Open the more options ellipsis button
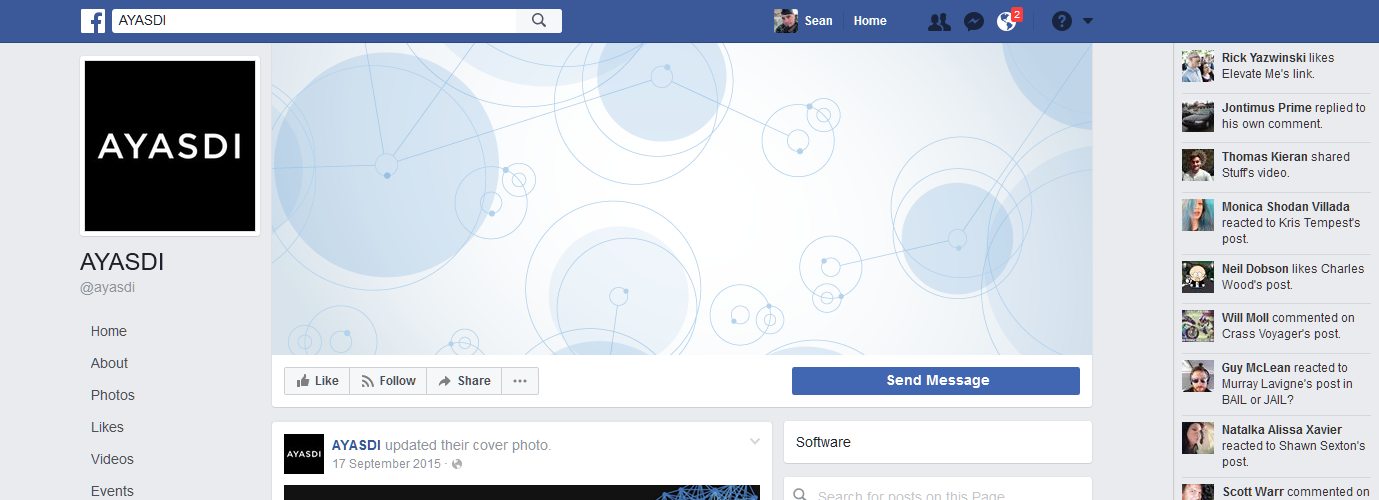The width and height of the screenshot is (1379, 500). point(520,381)
